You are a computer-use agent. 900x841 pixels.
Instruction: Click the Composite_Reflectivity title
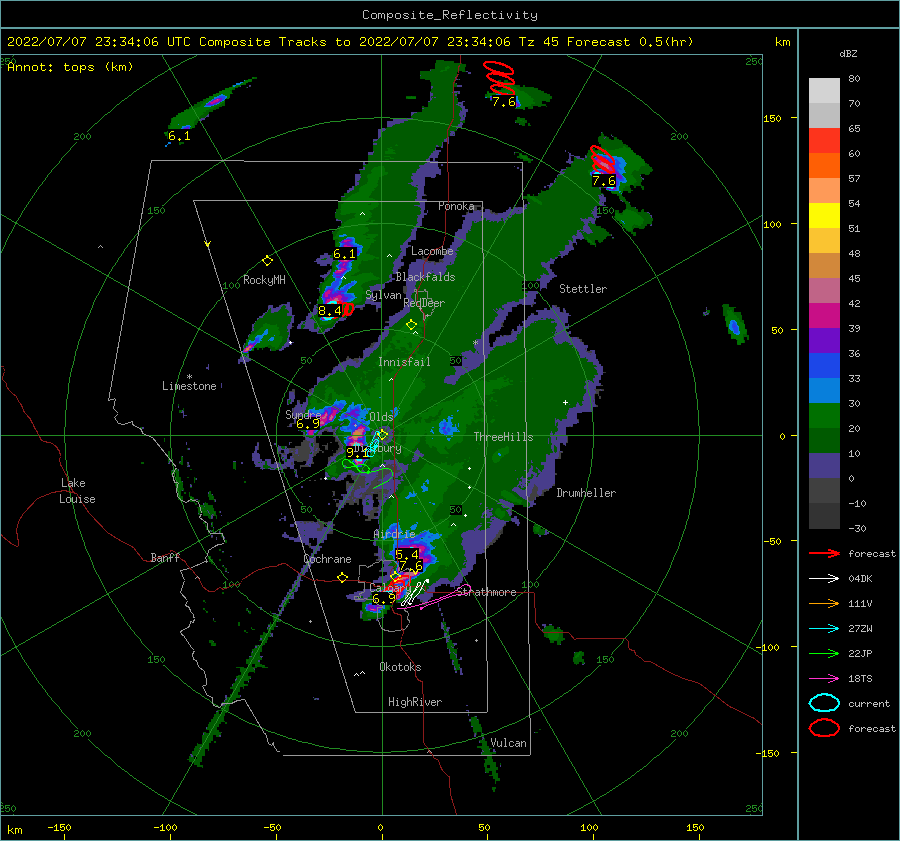coord(450,15)
